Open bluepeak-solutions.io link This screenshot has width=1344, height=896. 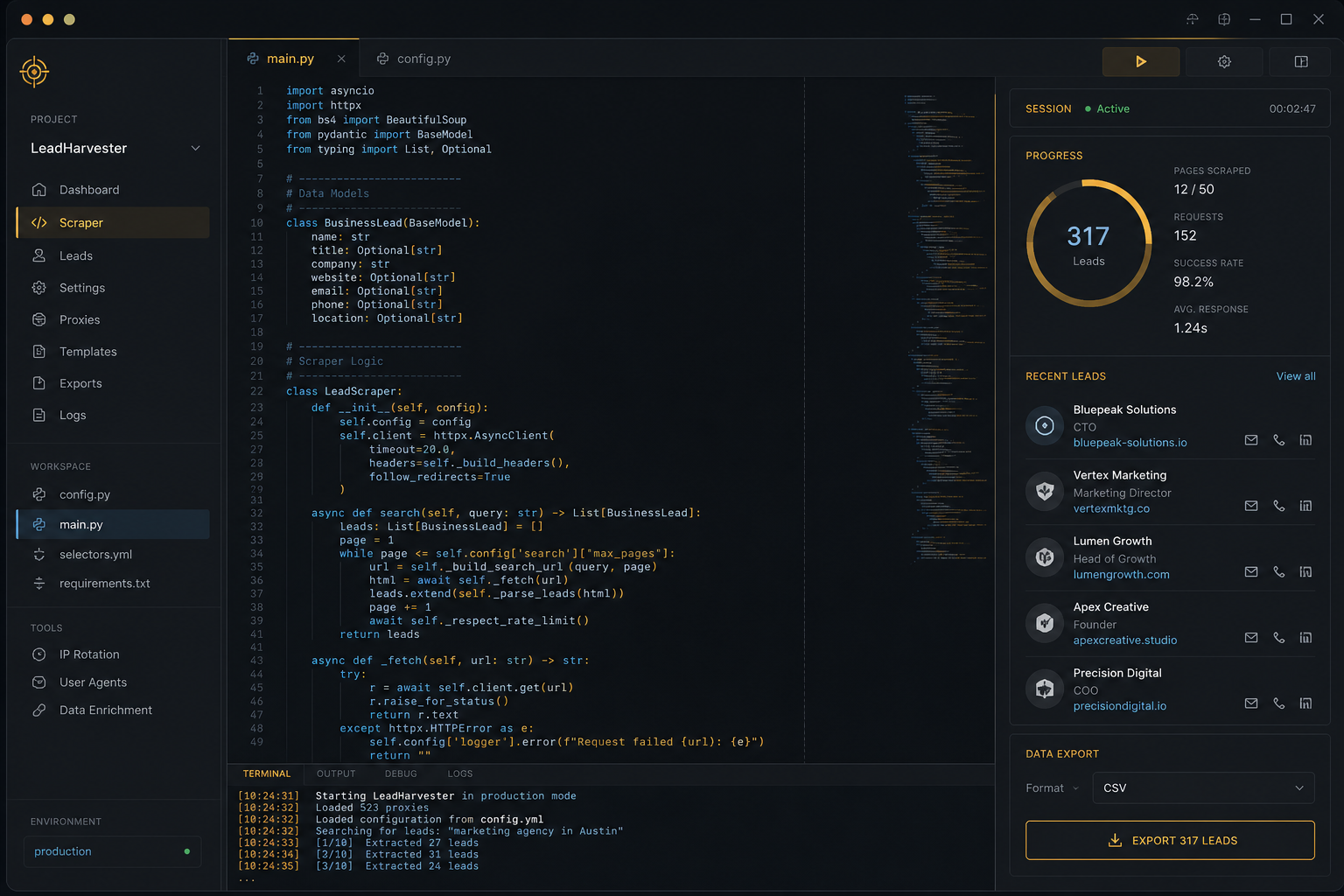click(x=1130, y=443)
